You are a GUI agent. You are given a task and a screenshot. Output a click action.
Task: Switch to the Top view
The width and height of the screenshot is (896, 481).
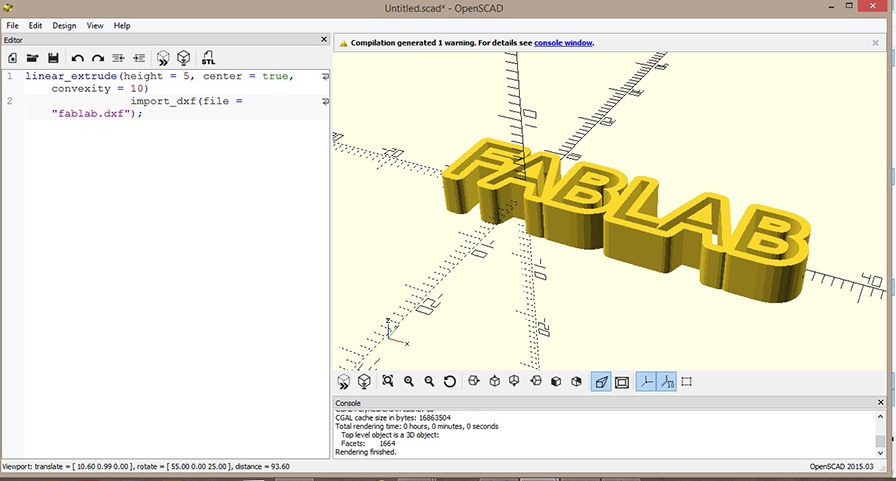494,381
